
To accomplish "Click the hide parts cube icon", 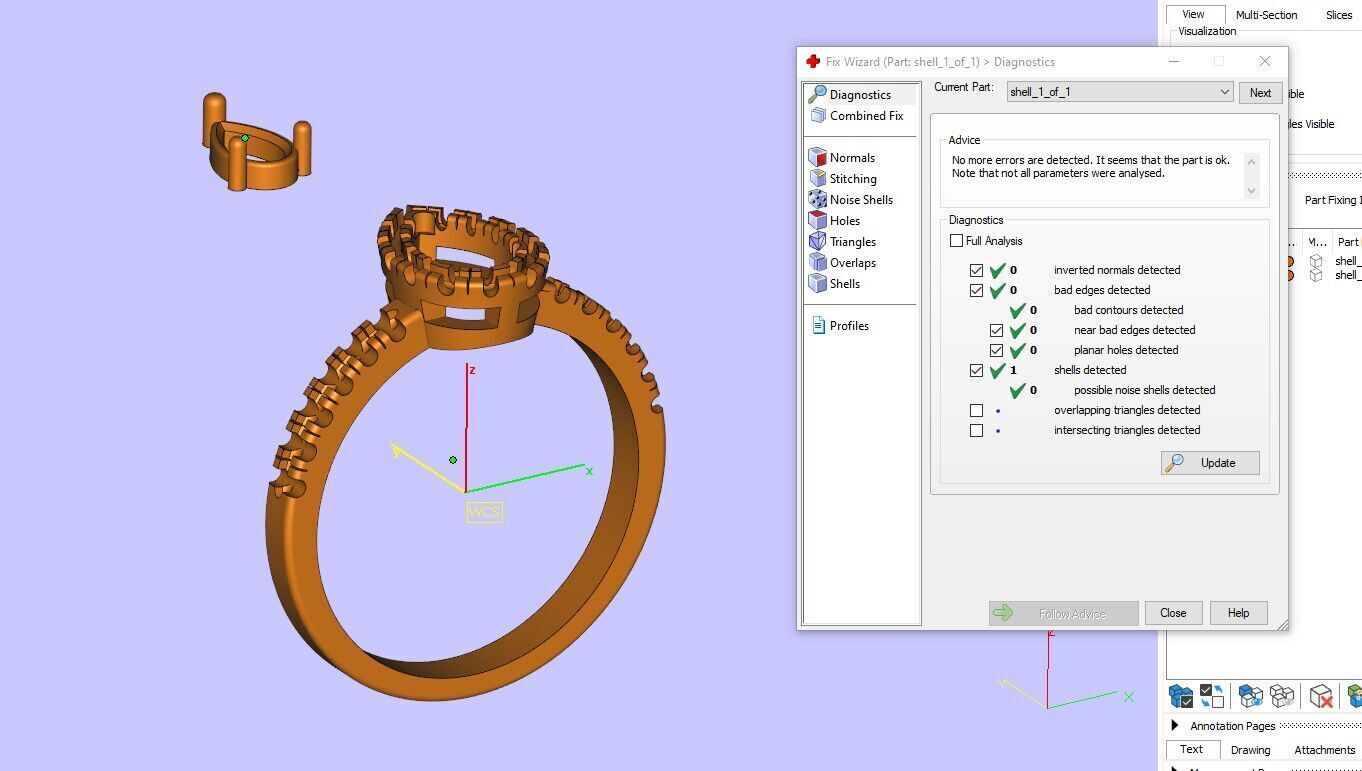I will 1282,696.
